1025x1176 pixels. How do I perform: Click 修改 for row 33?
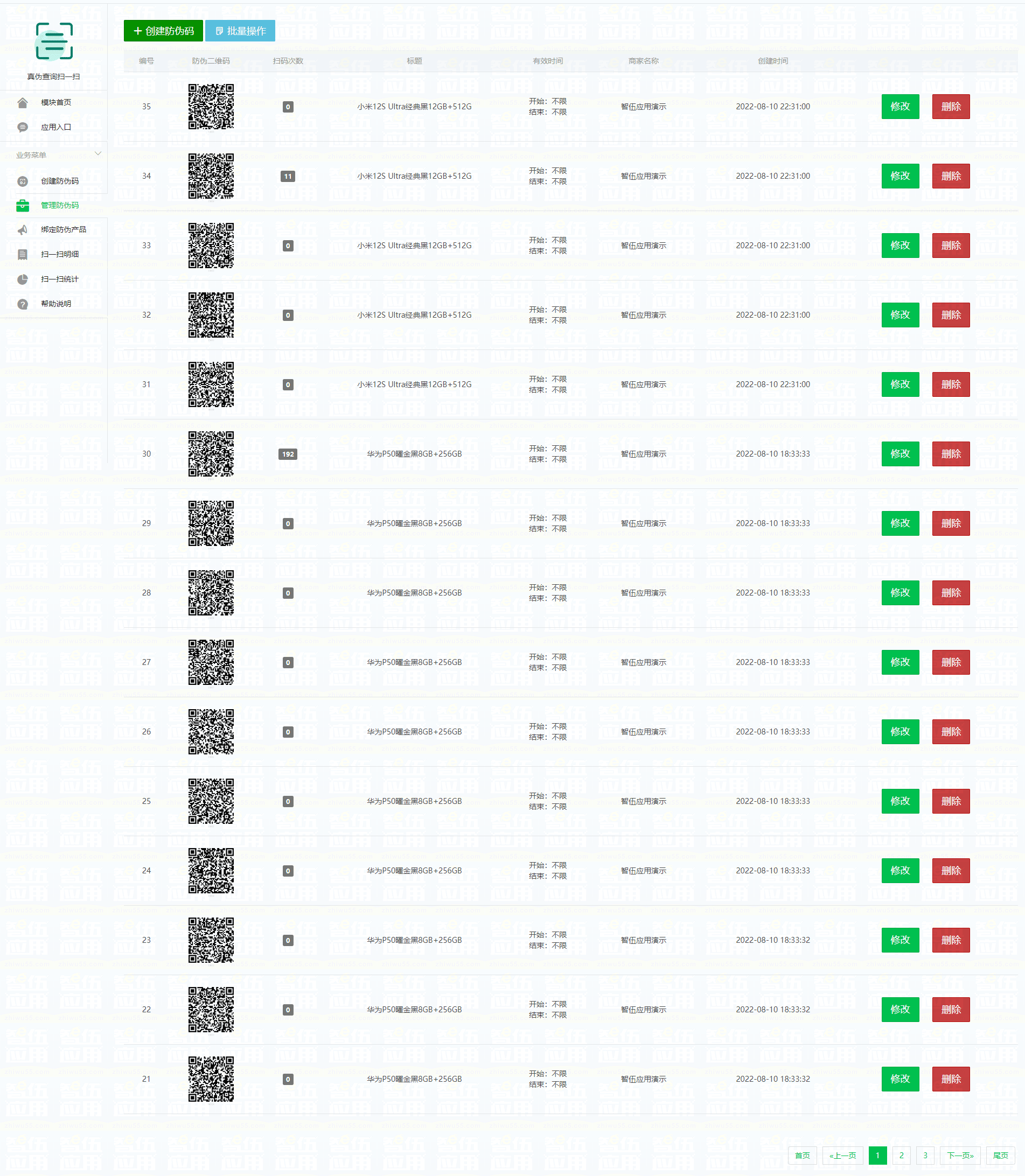coord(900,245)
